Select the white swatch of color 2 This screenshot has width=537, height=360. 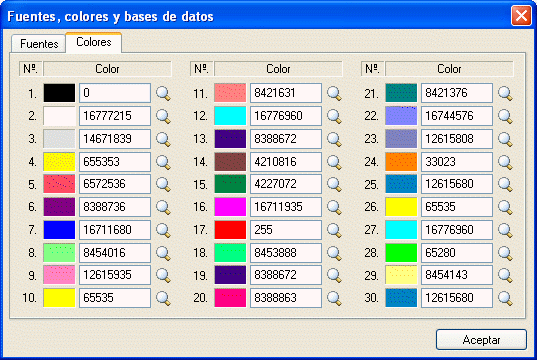point(59,116)
